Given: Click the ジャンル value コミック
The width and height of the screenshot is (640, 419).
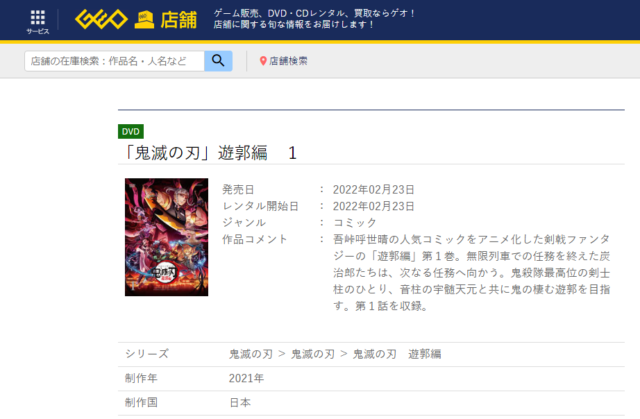Looking at the screenshot, I should point(355,222).
